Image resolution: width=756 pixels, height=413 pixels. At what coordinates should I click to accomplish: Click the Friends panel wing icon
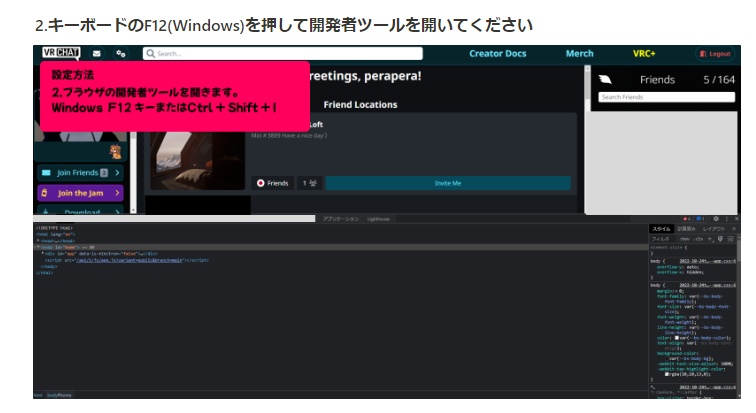coord(605,80)
